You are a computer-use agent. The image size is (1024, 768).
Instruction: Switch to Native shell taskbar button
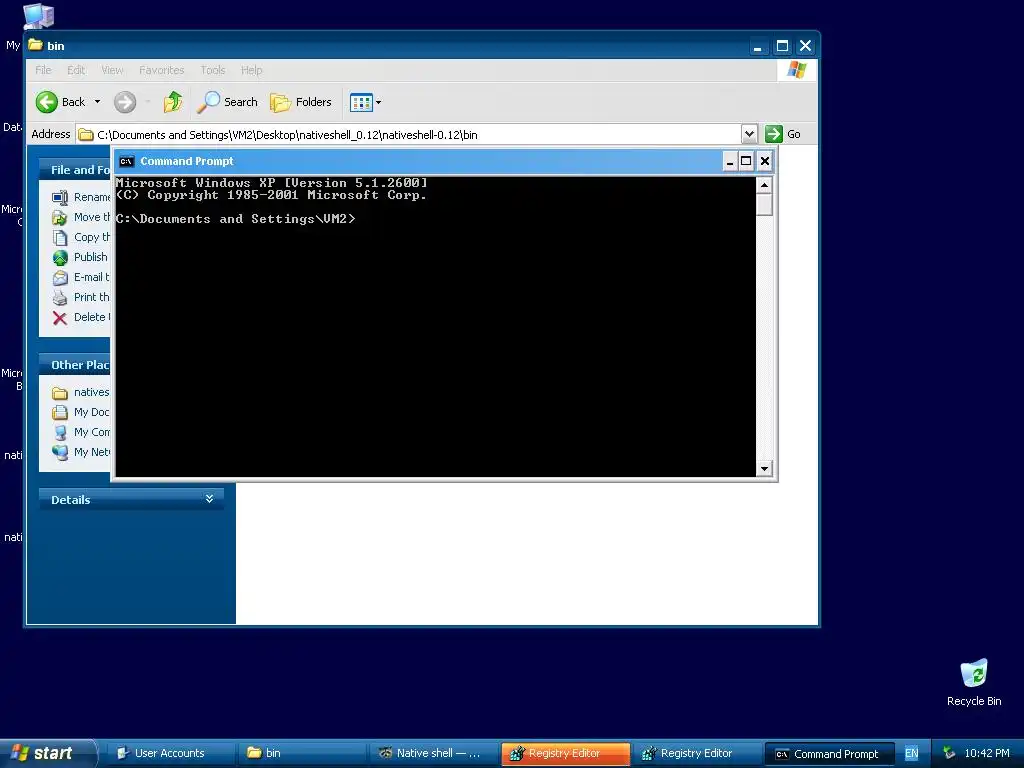pyautogui.click(x=434, y=753)
